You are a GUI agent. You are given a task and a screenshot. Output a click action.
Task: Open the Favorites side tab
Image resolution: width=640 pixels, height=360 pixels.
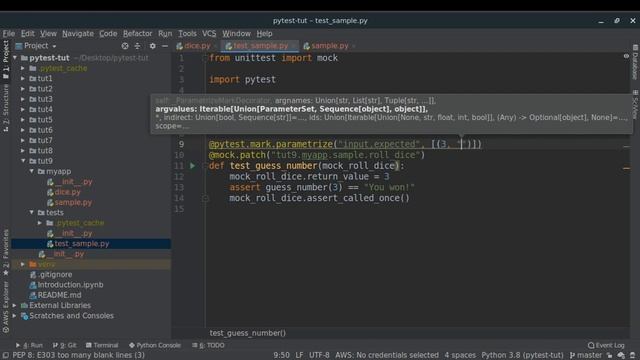tap(6, 252)
